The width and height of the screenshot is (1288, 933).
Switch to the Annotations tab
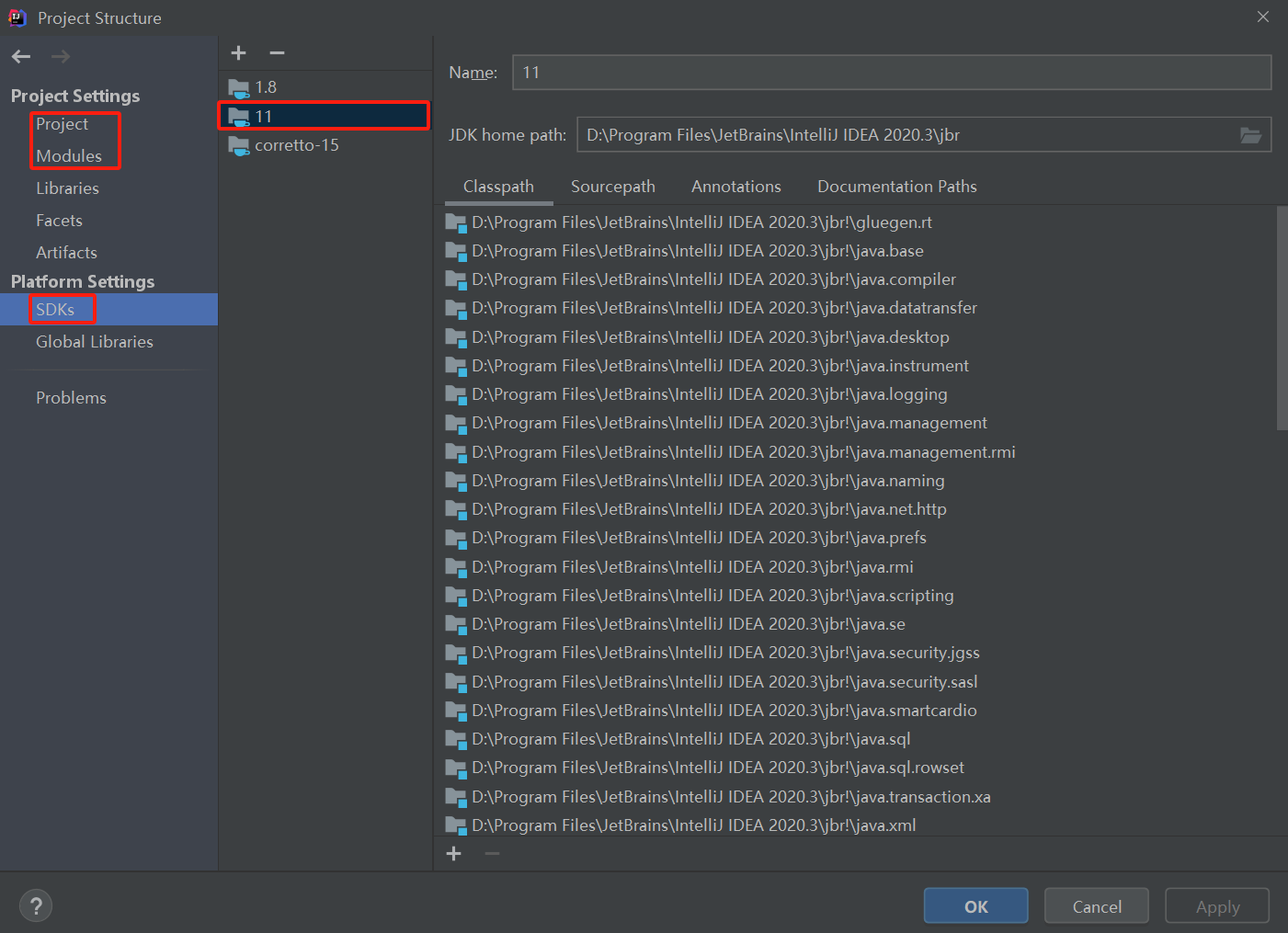click(x=736, y=187)
